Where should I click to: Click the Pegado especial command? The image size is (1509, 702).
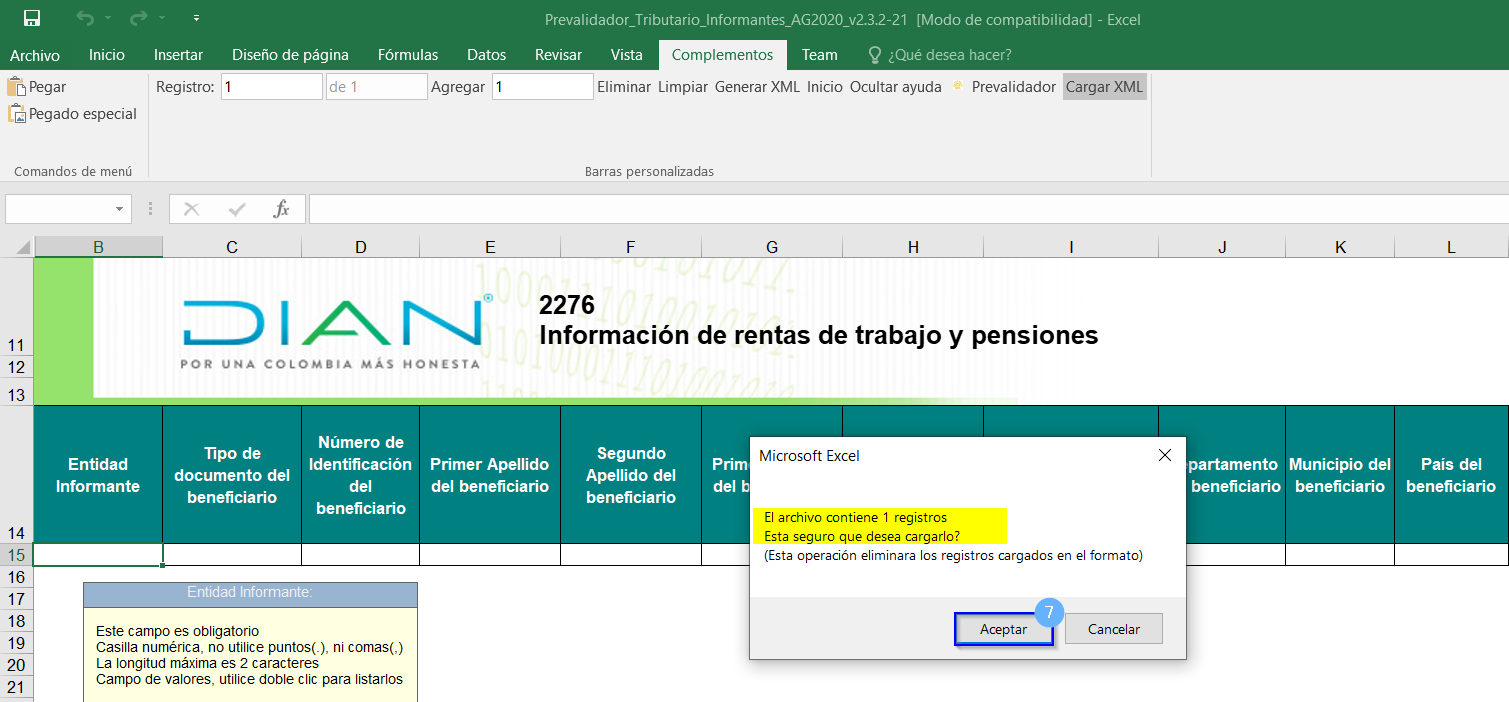click(x=73, y=114)
